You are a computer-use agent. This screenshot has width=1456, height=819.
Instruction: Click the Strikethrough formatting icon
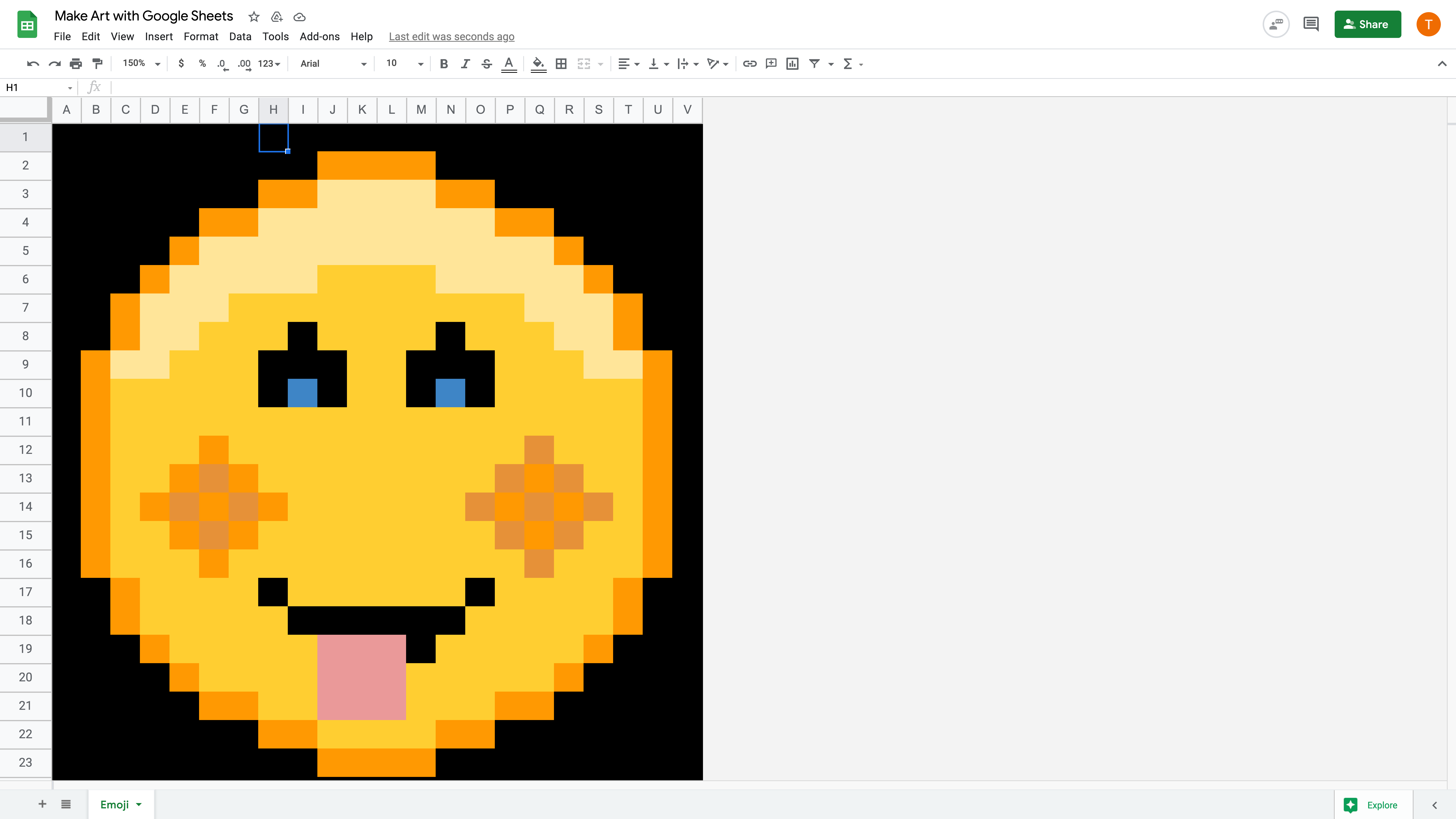click(487, 63)
